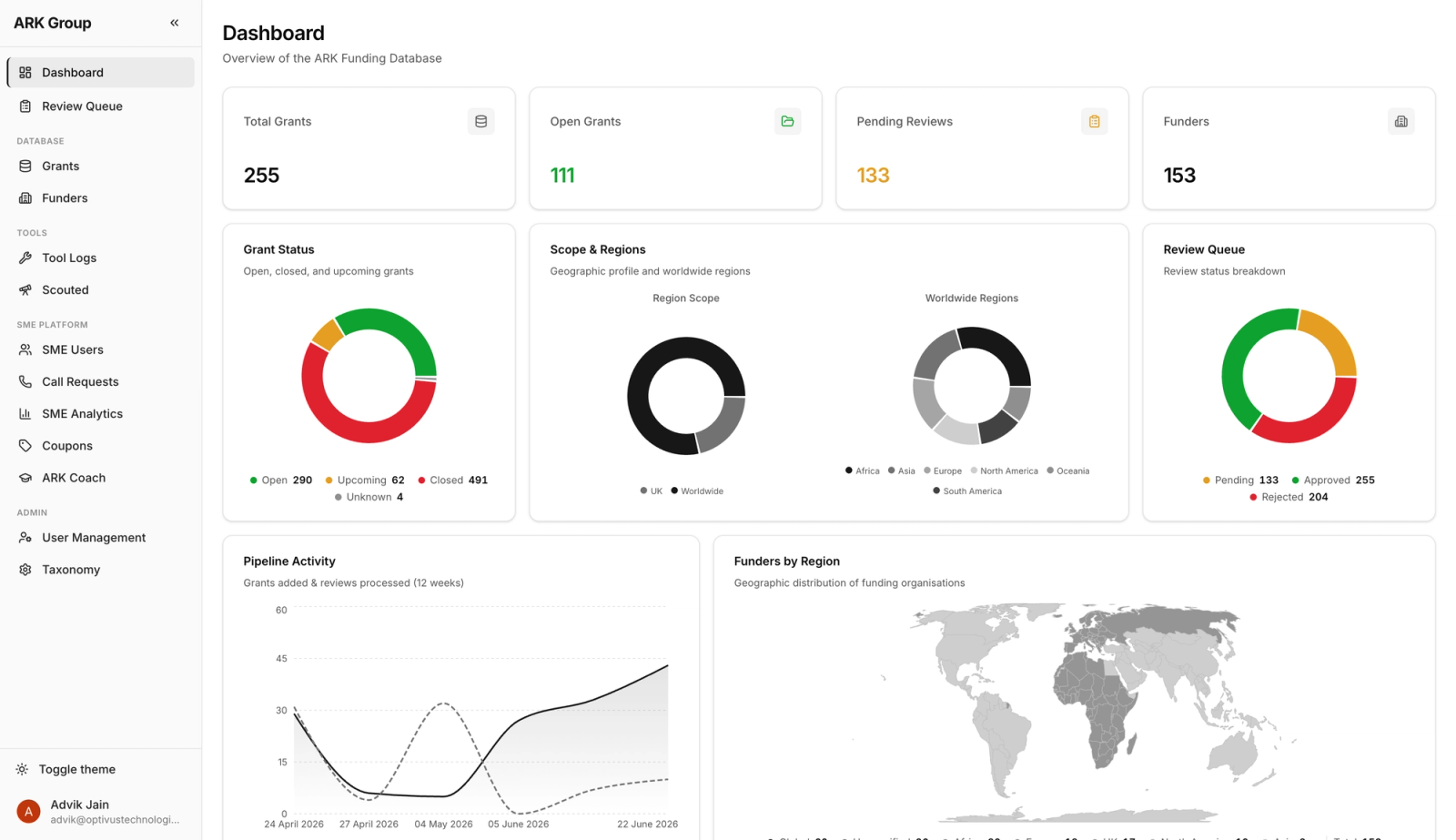Navigate to SME Users
This screenshot has height=840, width=1456.
(100, 350)
